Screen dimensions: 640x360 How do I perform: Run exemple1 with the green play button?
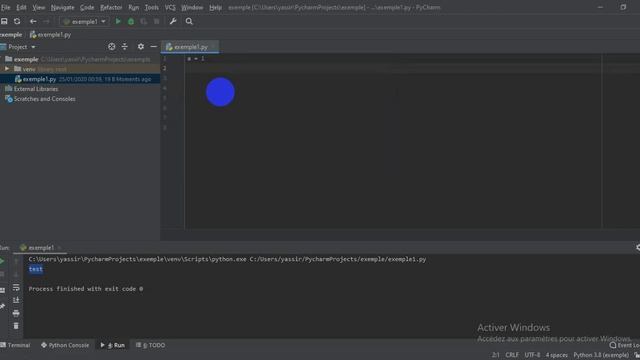point(118,21)
